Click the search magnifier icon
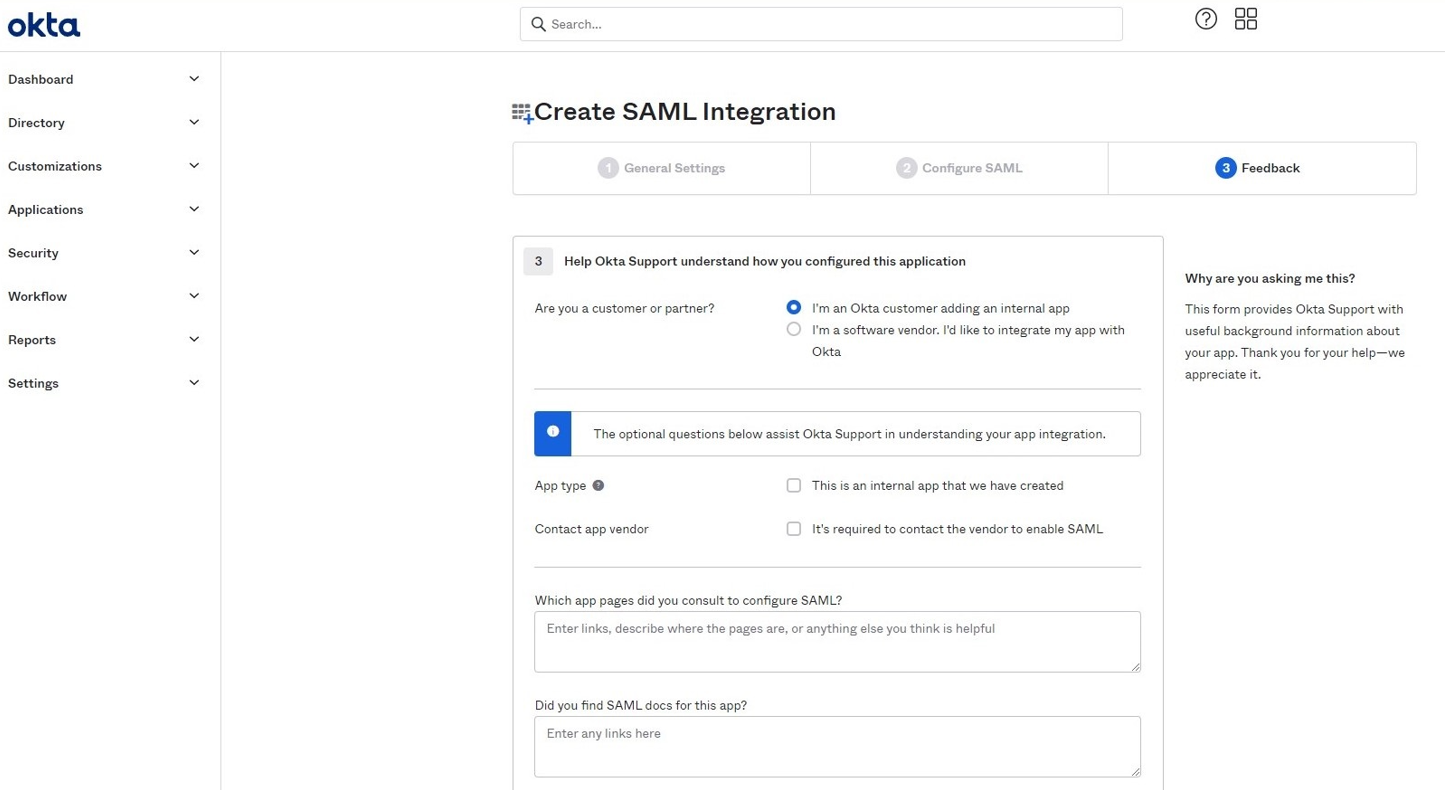The height and width of the screenshot is (790, 1445). 538,24
